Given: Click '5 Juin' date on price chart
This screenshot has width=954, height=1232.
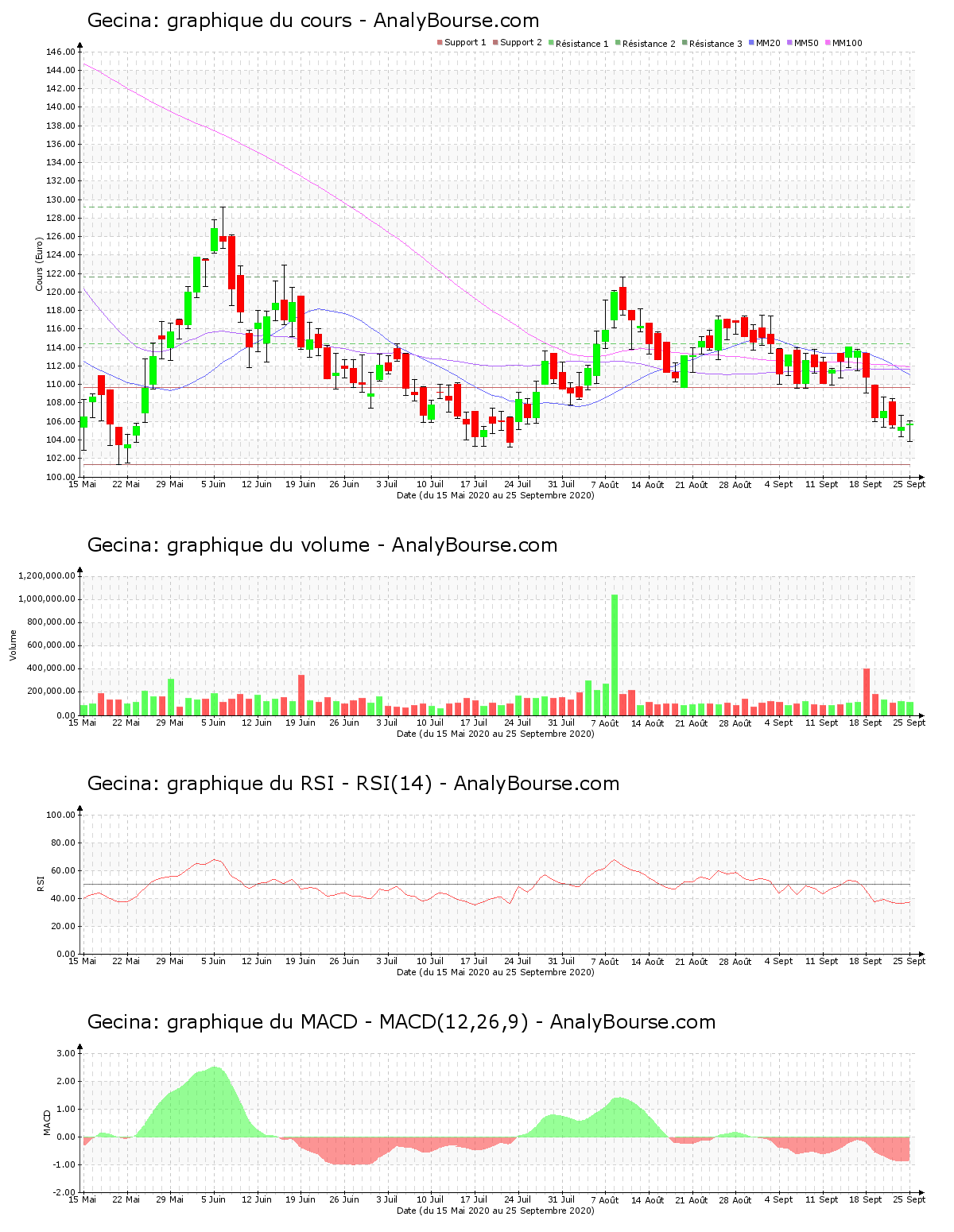Looking at the screenshot, I should click(213, 484).
